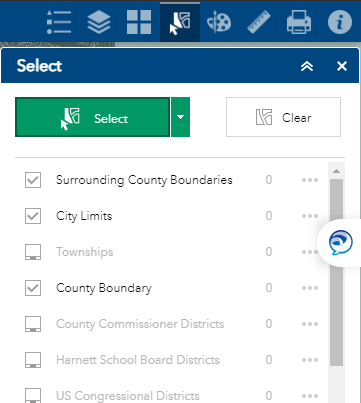Open the Measurement ruler tool
The image size is (361, 403).
click(259, 22)
